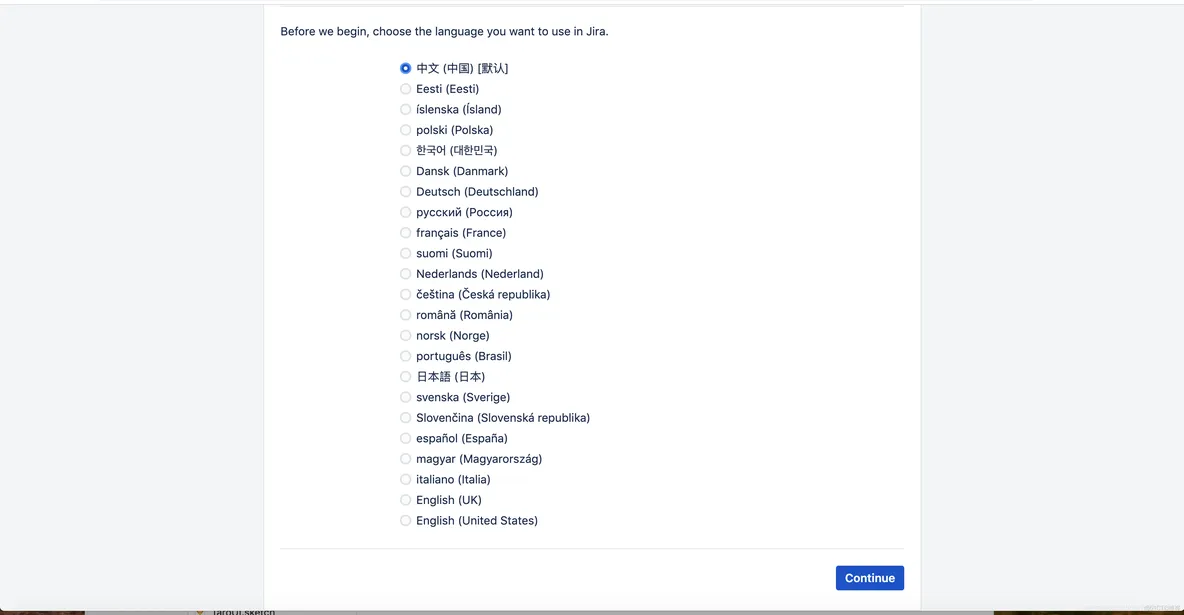The image size is (1184, 615).
Task: Select español (España) language
Action: [x=405, y=438]
